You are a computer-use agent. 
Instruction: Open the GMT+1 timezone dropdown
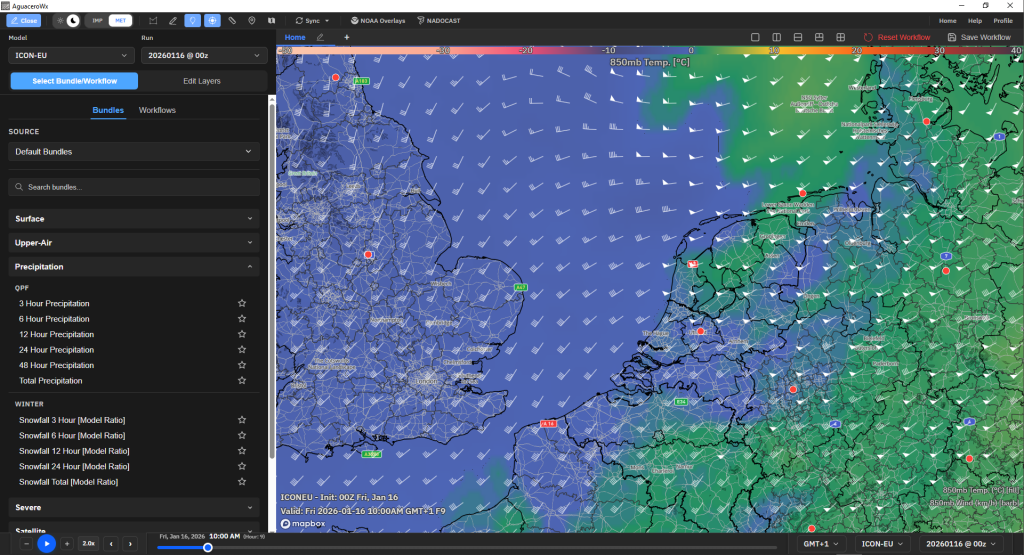(820, 544)
